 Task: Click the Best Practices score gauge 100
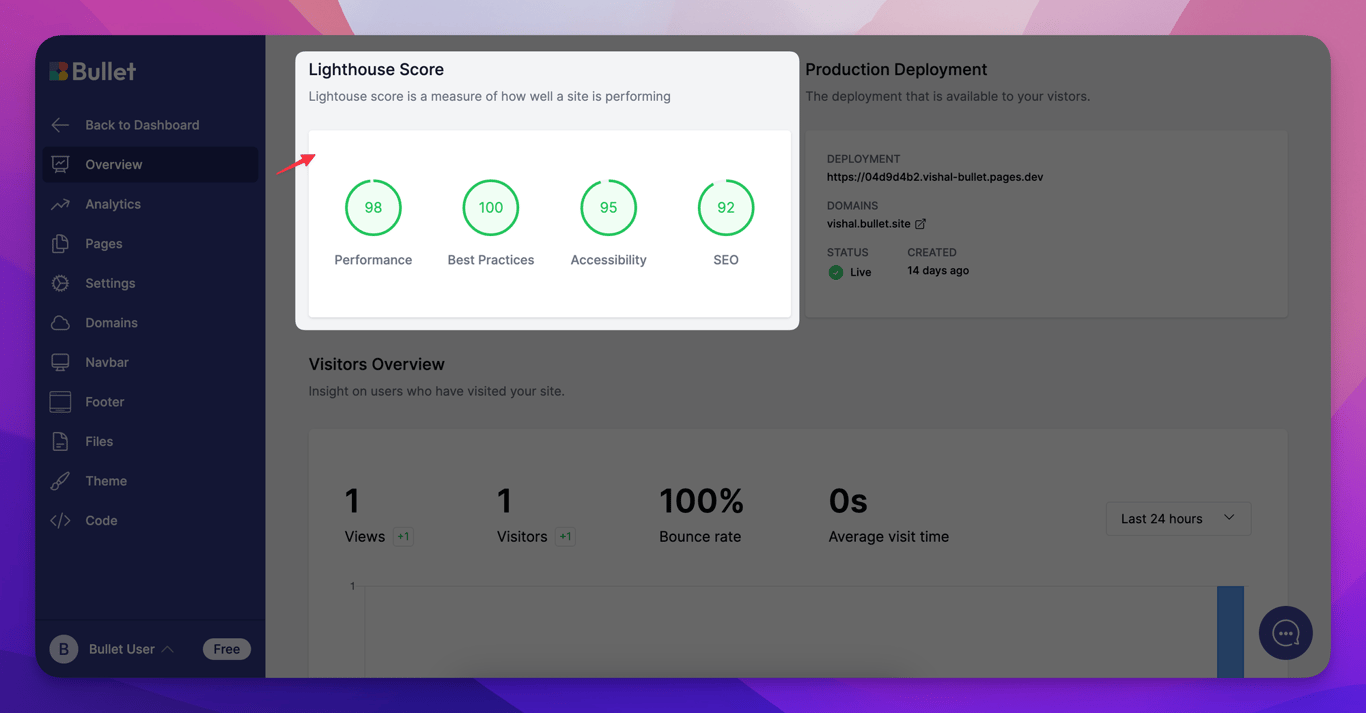(491, 208)
